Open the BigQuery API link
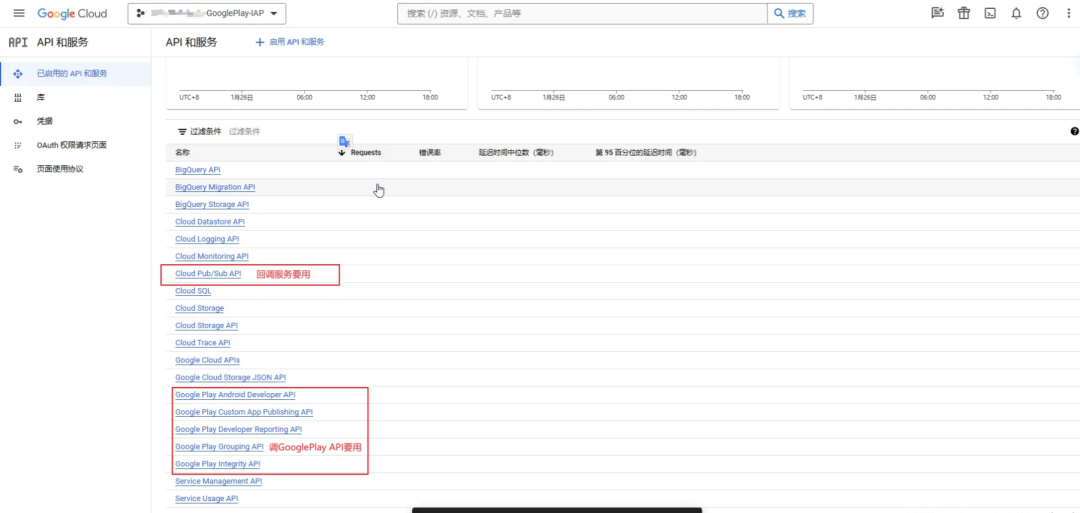1080x513 pixels. point(198,169)
